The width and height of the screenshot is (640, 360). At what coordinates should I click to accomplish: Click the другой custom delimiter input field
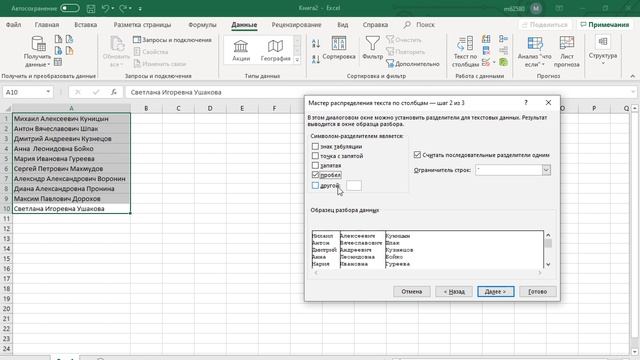click(353, 185)
